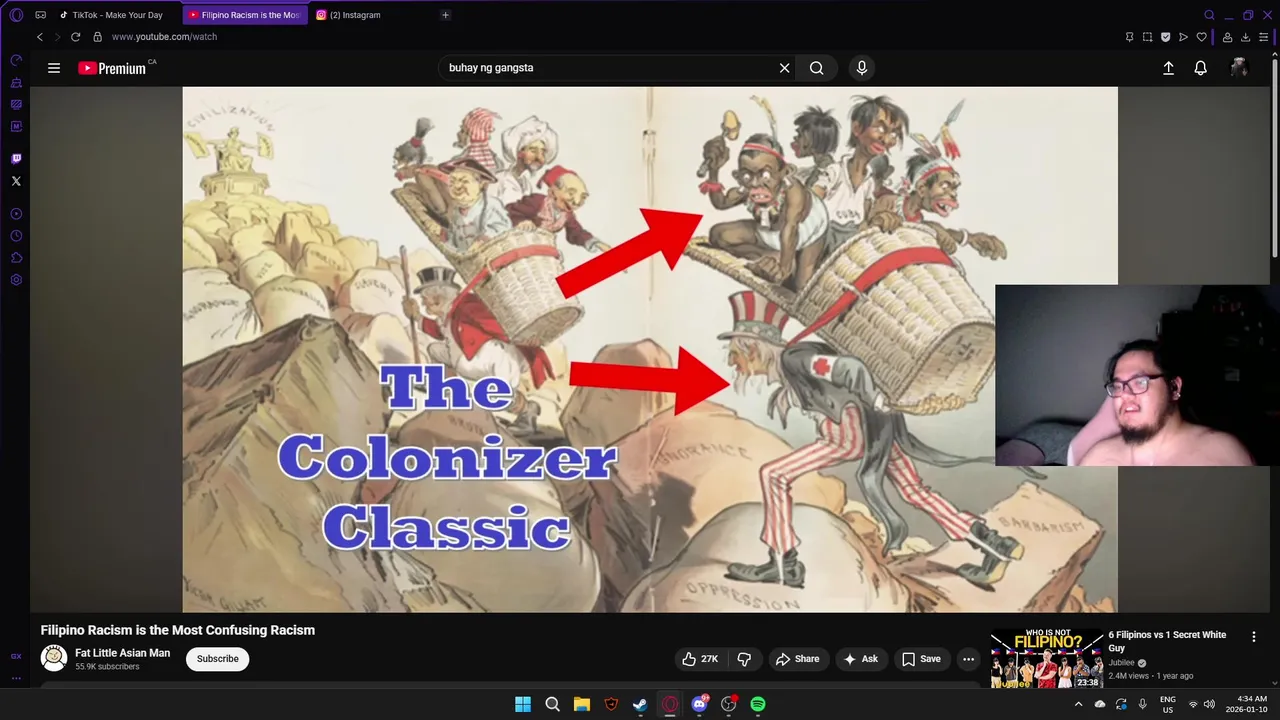Open the Windows Start menu
Screen dimensions: 1280x720
(x=523, y=704)
